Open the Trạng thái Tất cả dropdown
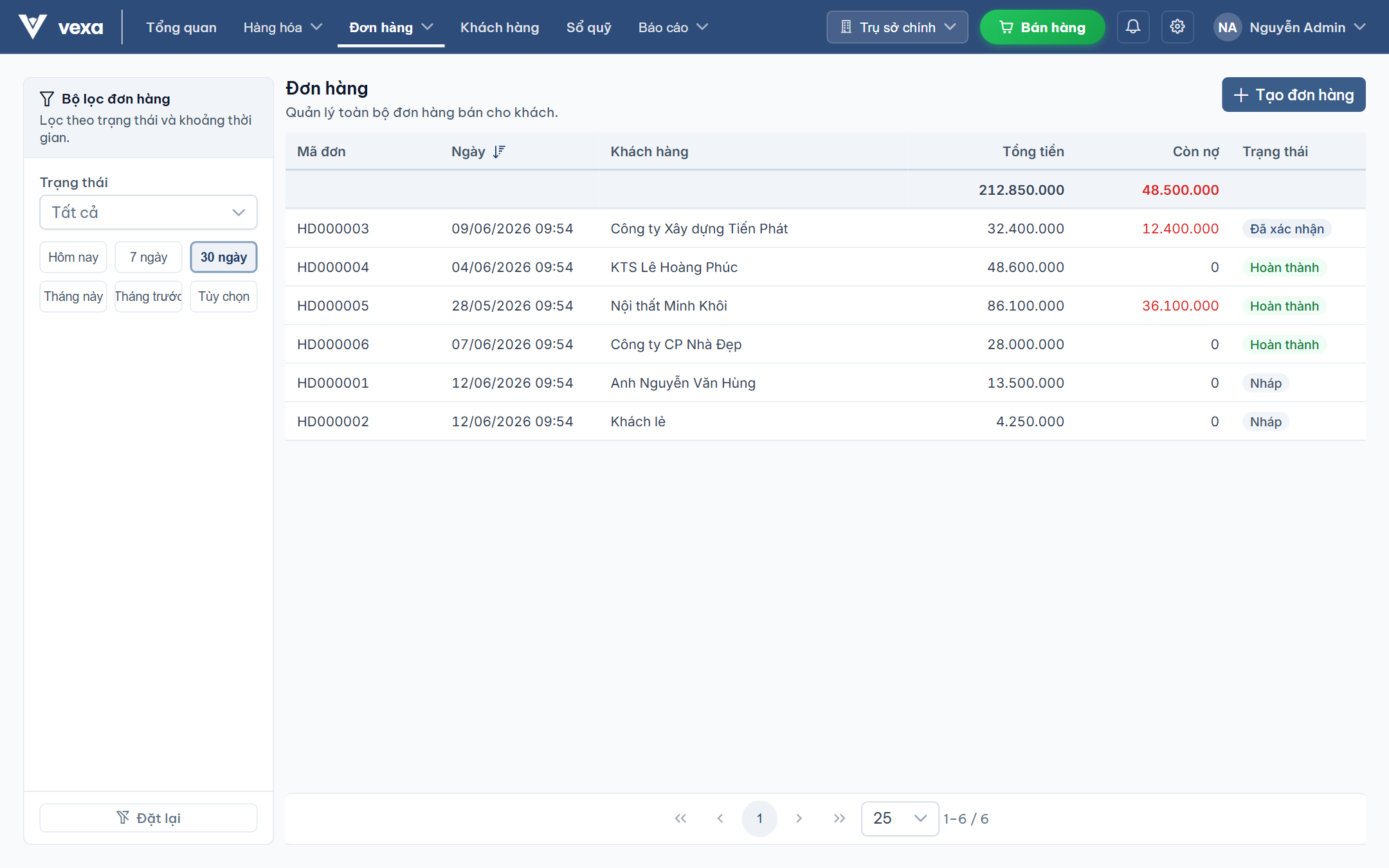 pos(149,212)
